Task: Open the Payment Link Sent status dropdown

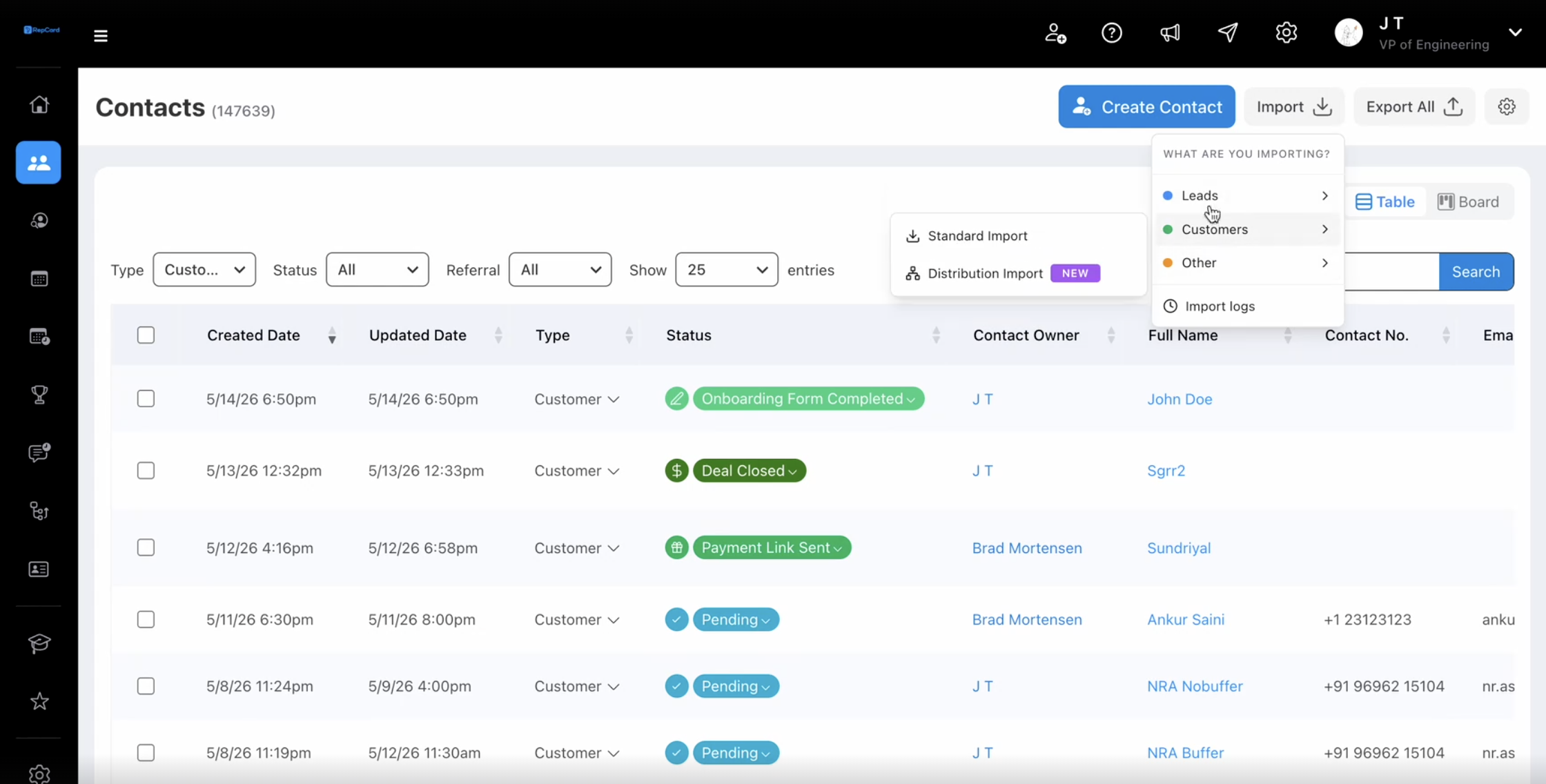Action: [772, 548]
